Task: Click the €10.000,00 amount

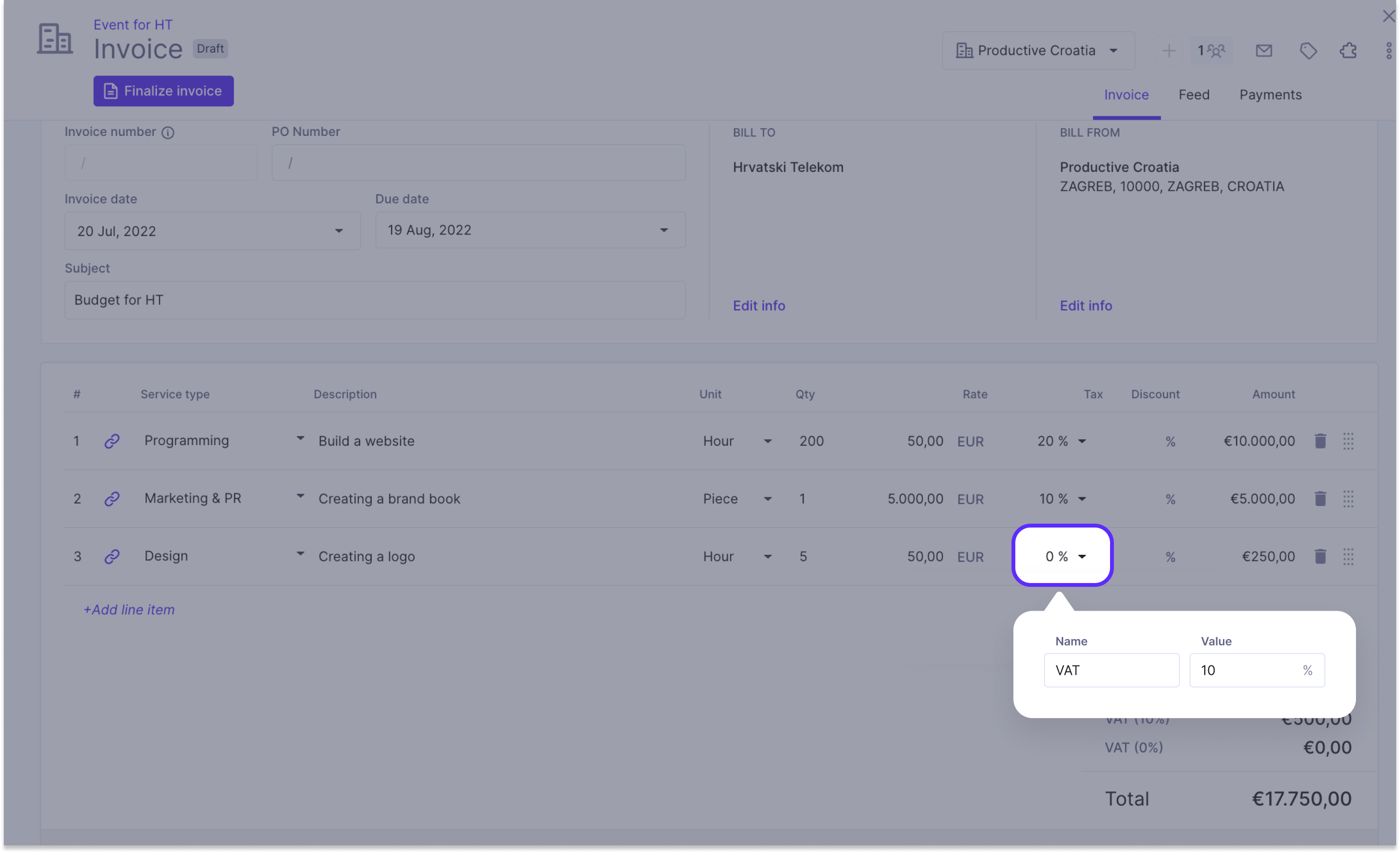Action: [1259, 441]
